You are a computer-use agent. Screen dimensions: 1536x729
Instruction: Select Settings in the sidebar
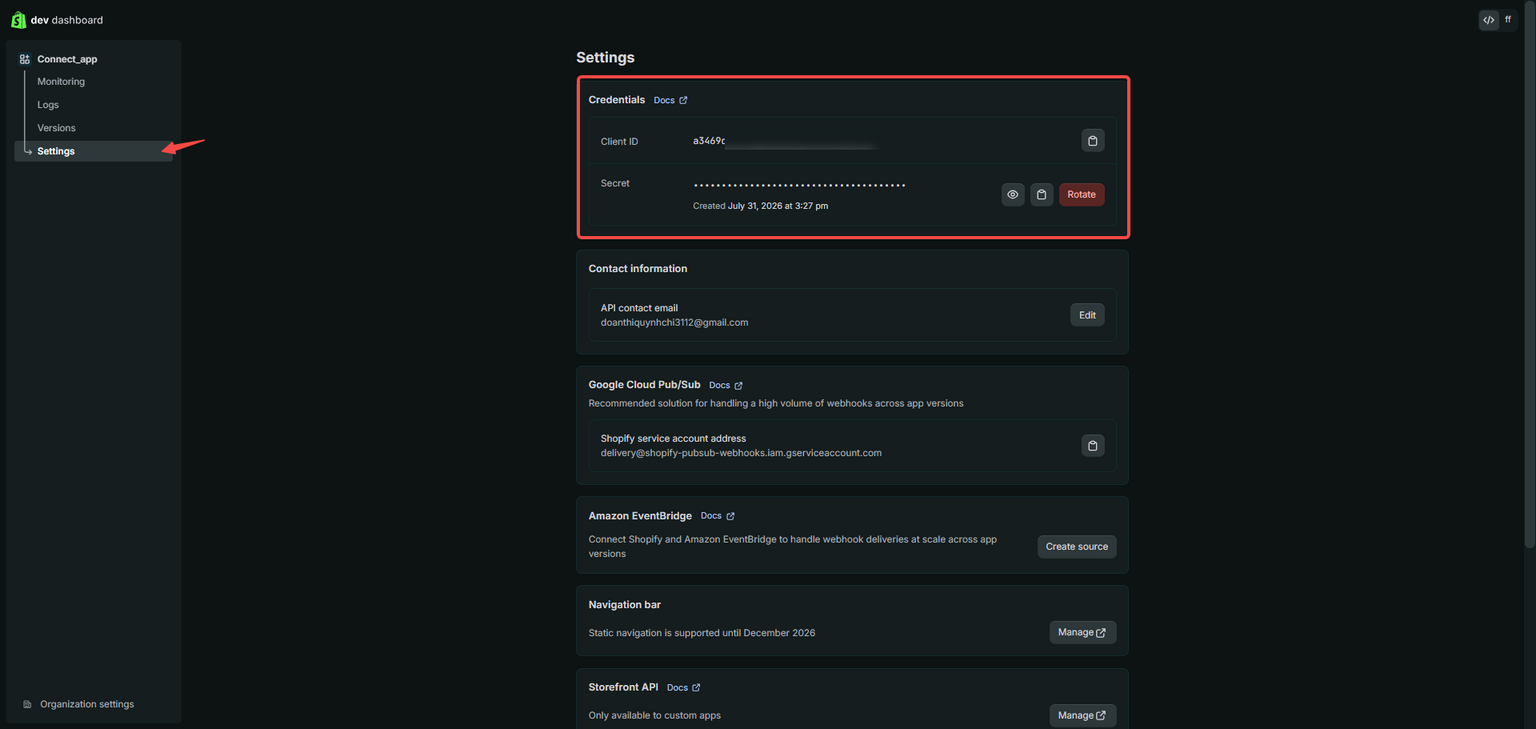coord(94,151)
